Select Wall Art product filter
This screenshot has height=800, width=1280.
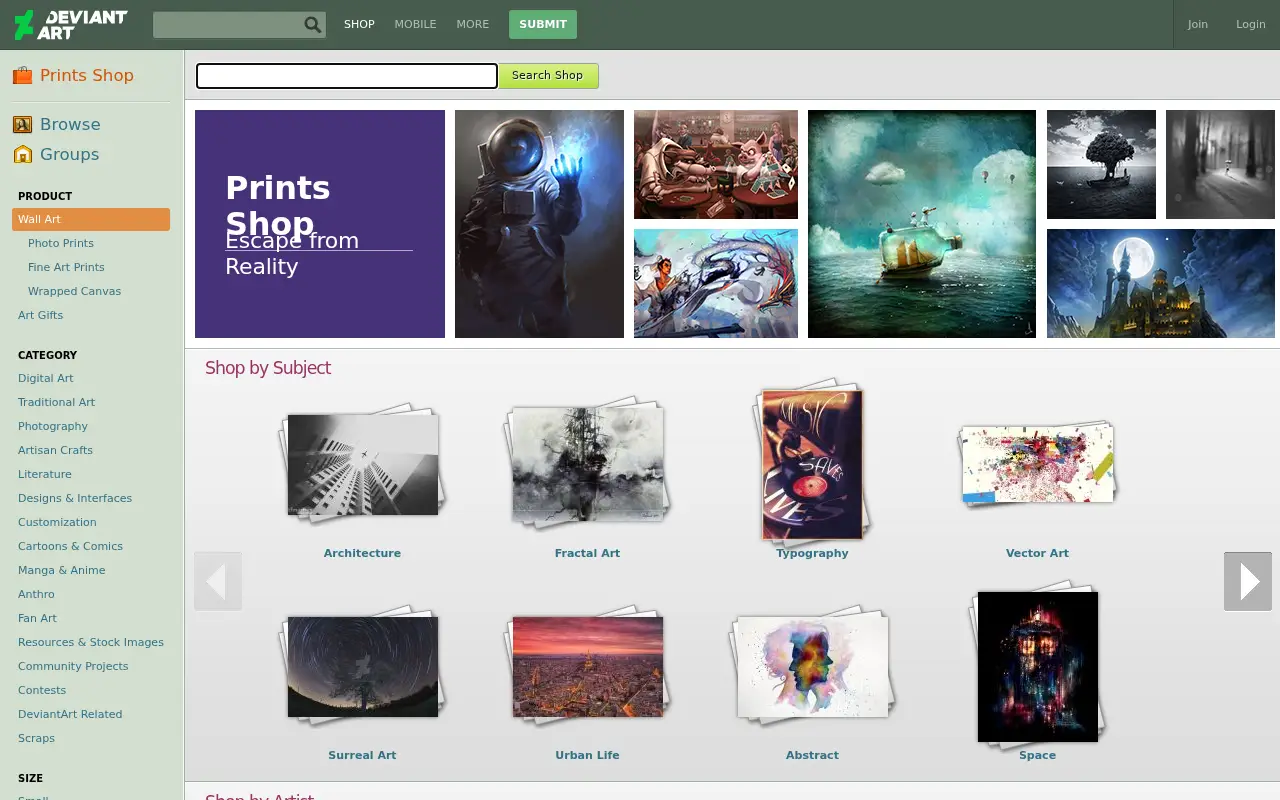[x=91, y=219]
